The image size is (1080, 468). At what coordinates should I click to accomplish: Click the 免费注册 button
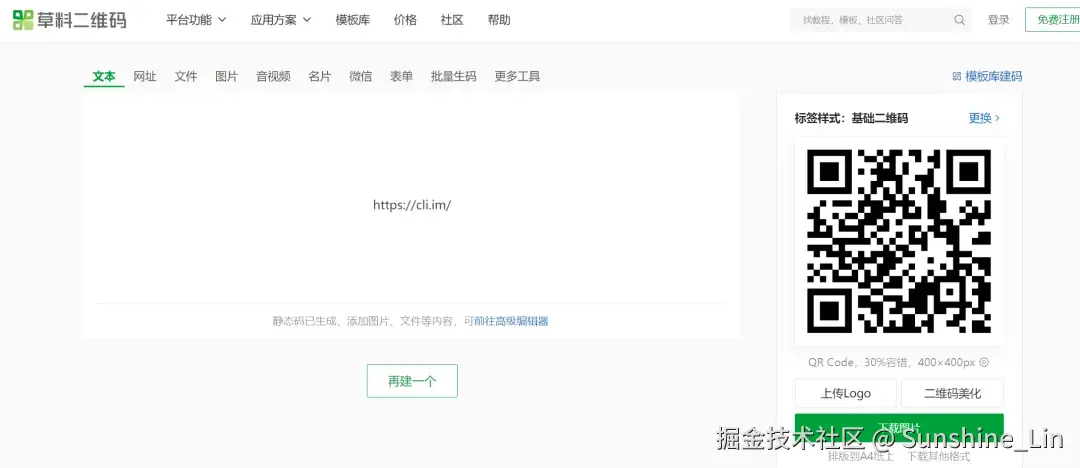(x=1052, y=20)
